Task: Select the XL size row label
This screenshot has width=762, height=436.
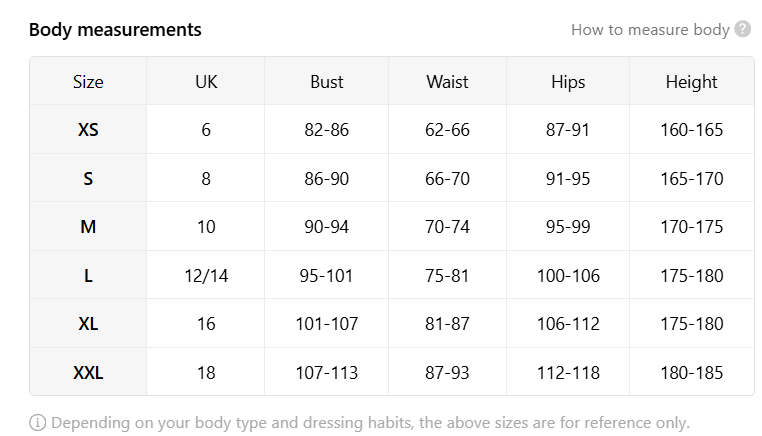Action: point(88,324)
